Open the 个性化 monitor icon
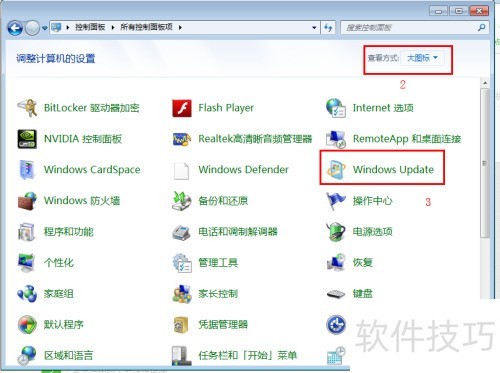The width and height of the screenshot is (500, 373). pyautogui.click(x=27, y=263)
